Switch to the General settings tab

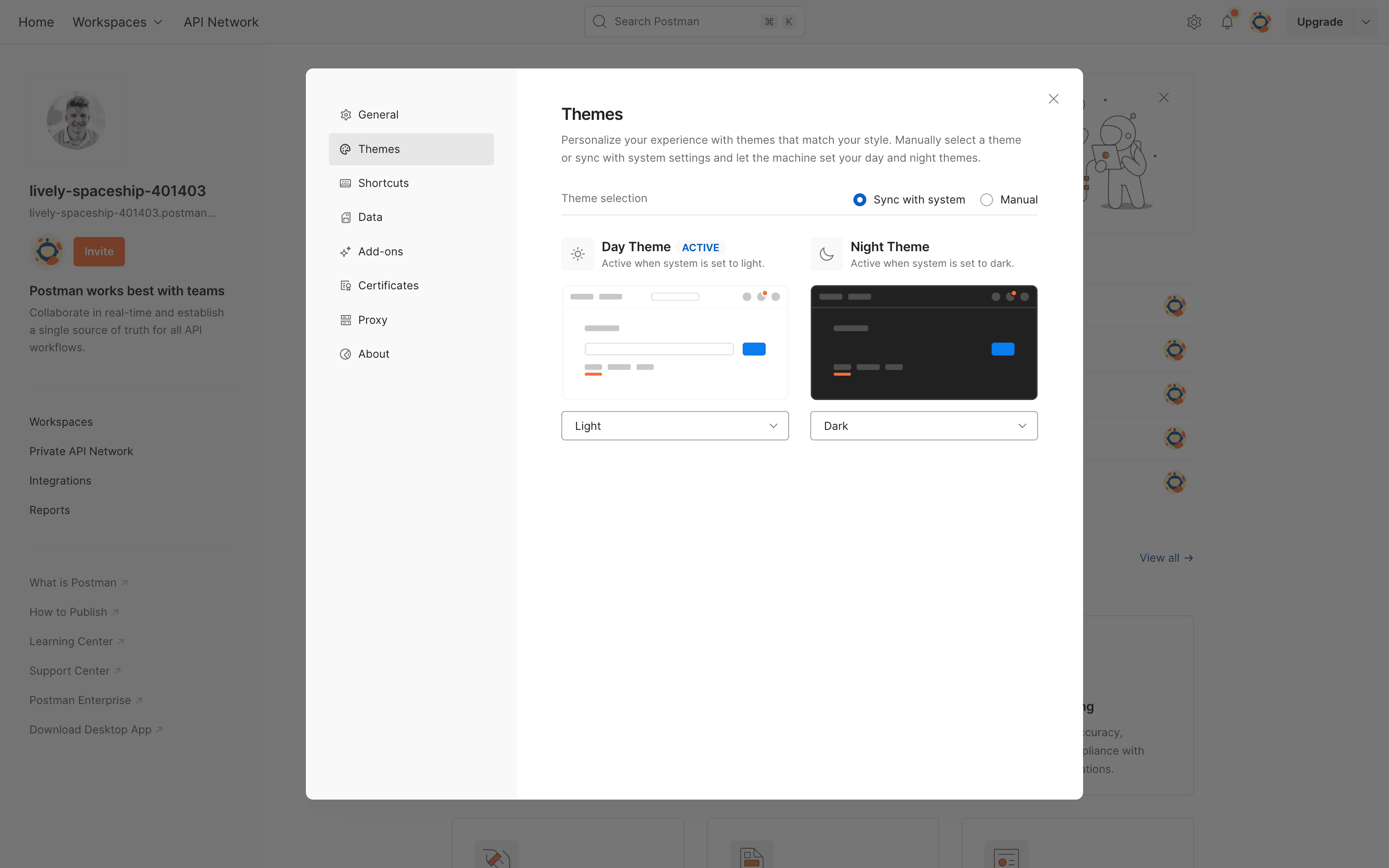pyautogui.click(x=378, y=115)
